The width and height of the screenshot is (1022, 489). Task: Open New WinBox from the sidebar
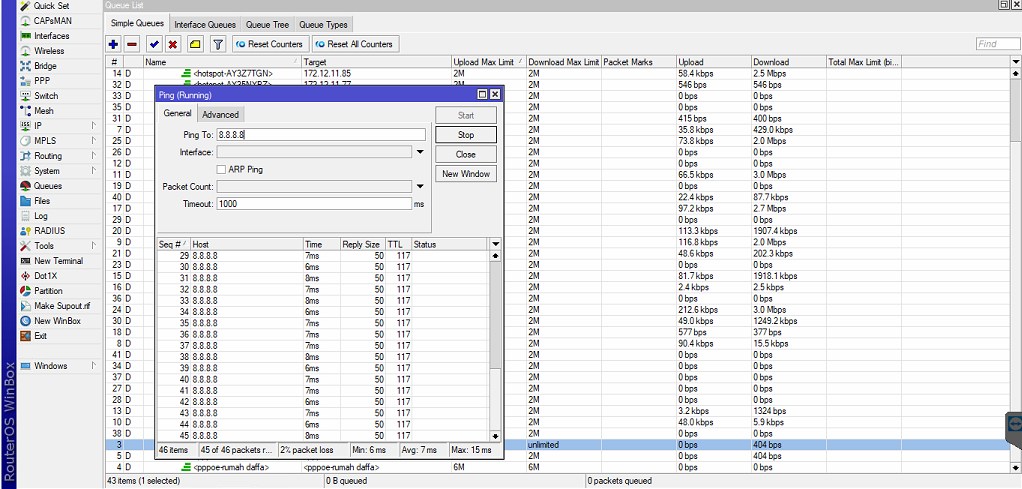(x=50, y=321)
